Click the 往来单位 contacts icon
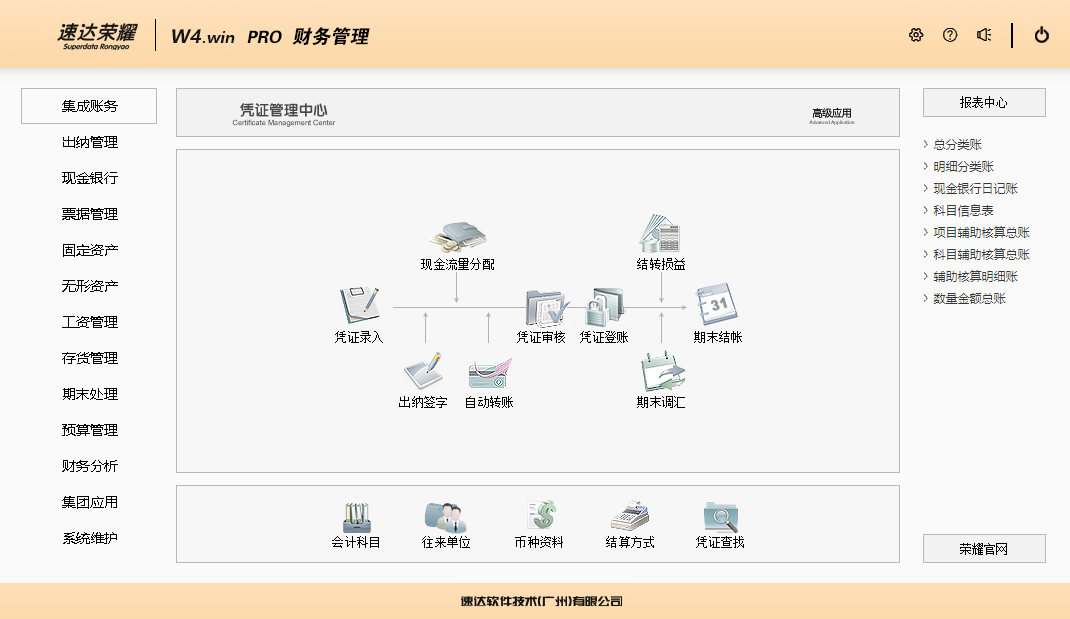This screenshot has height=619, width=1070. tap(445, 517)
